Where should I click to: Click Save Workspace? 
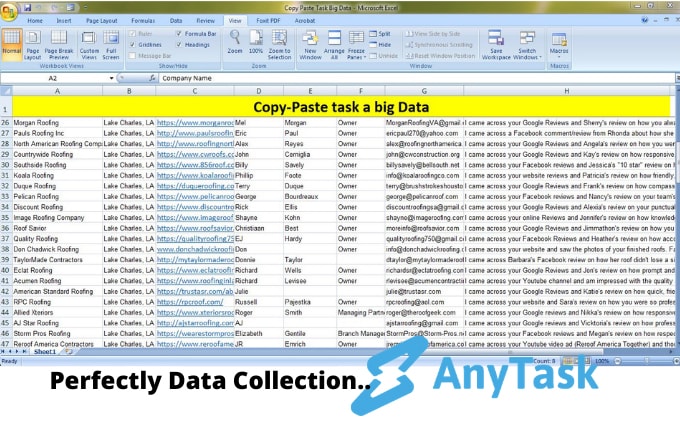[496, 45]
